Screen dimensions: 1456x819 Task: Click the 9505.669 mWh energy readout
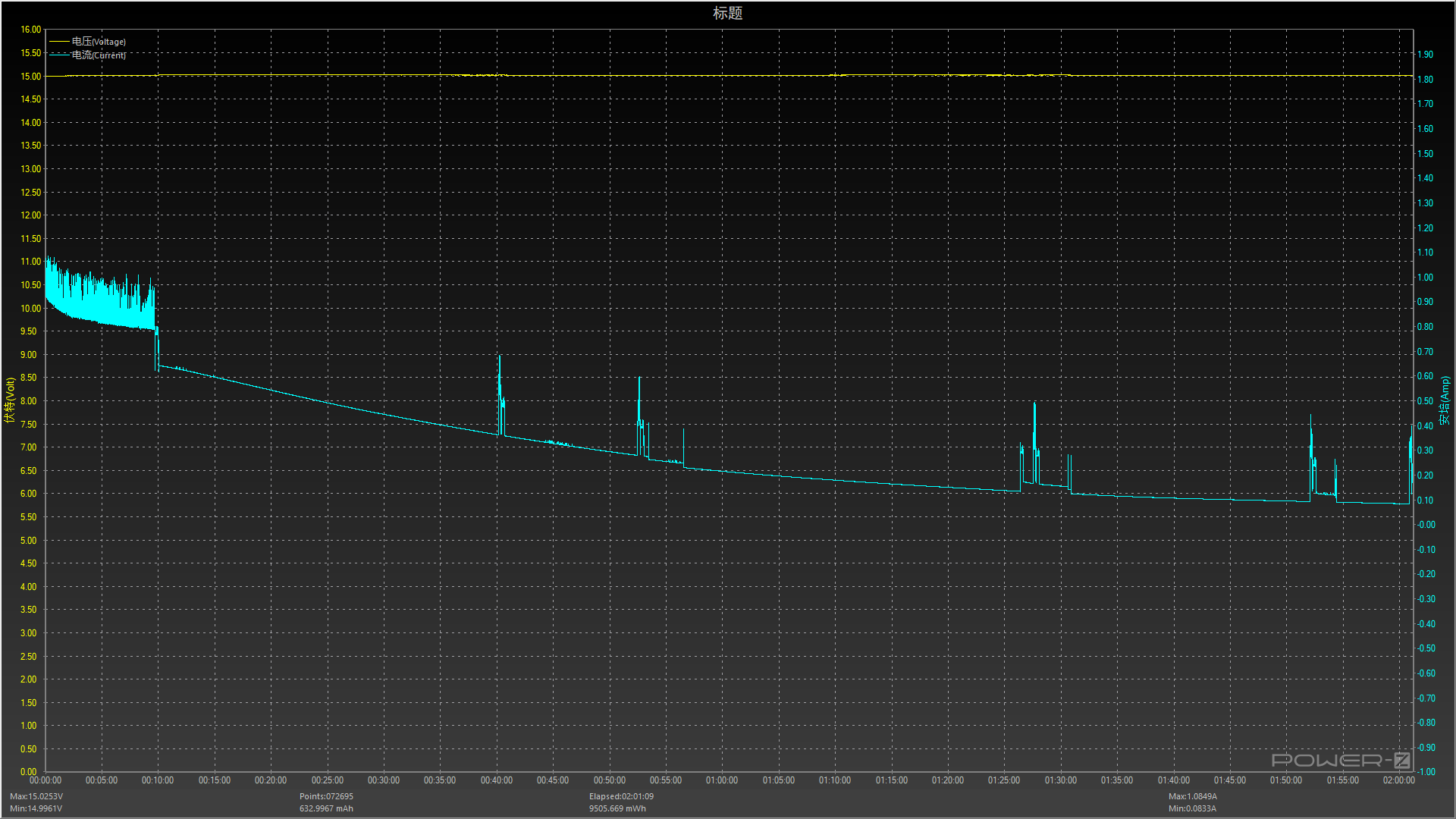617,808
